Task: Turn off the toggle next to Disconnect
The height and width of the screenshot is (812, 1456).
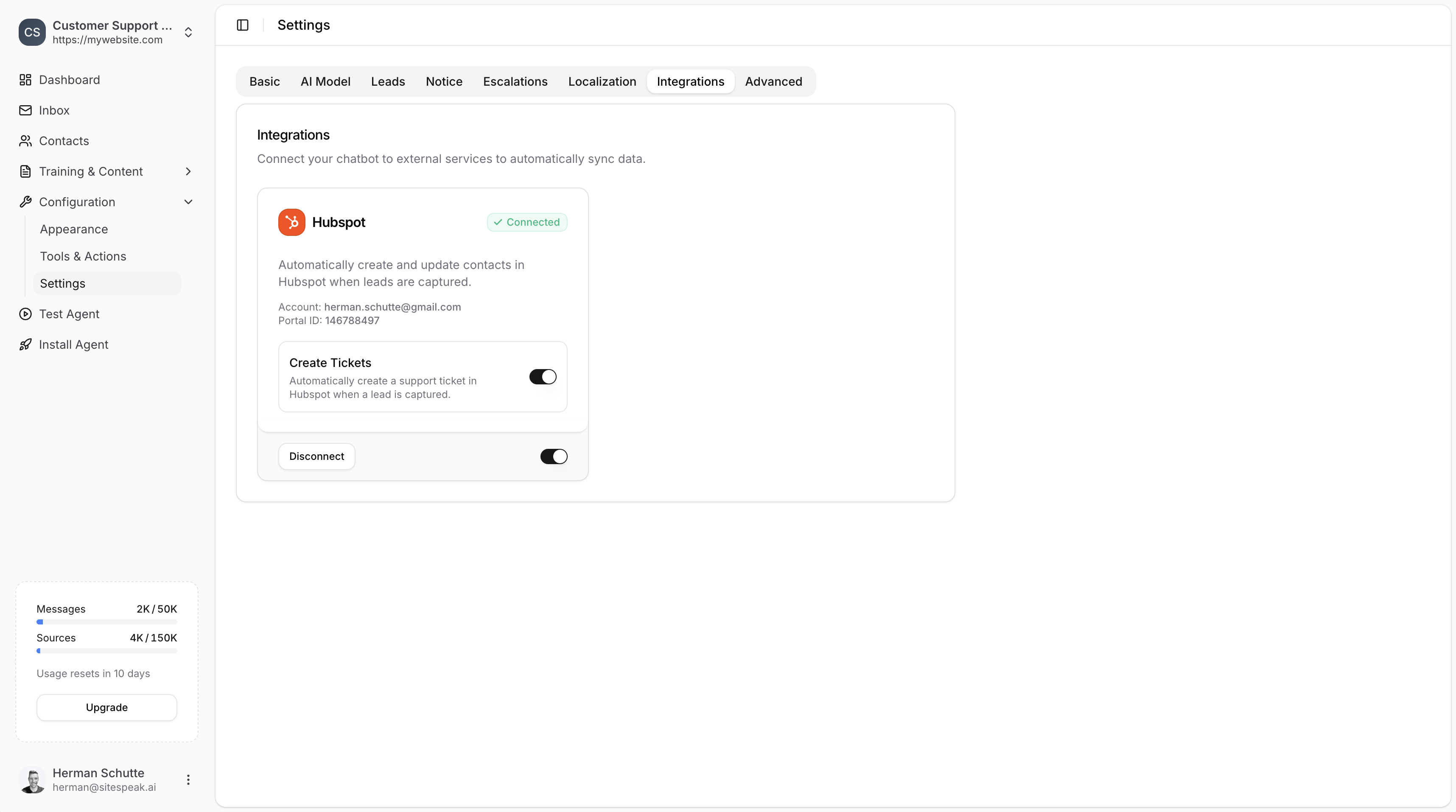Action: tap(553, 456)
